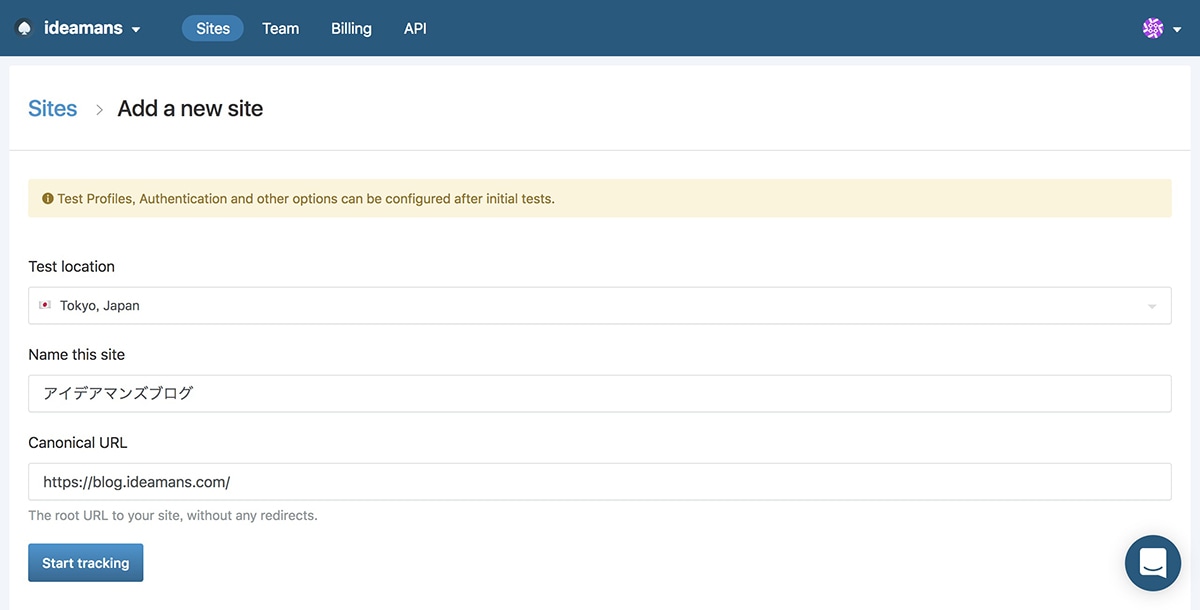Switch to the API tab

(x=415, y=28)
